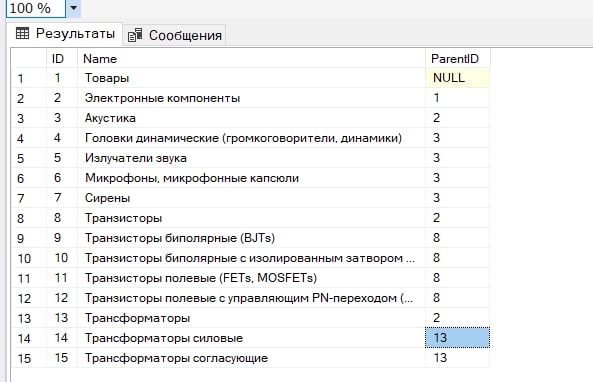Open the 100 % zoom dropdown arrow
This screenshot has width=593, height=382.
(73, 8)
